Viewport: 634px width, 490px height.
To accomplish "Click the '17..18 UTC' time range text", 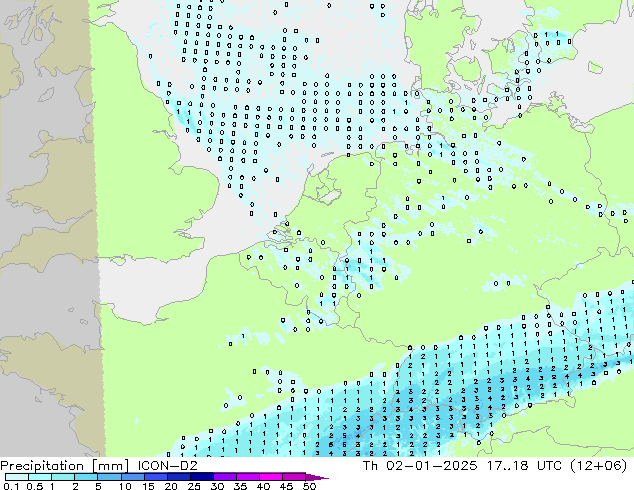I will tap(524, 466).
